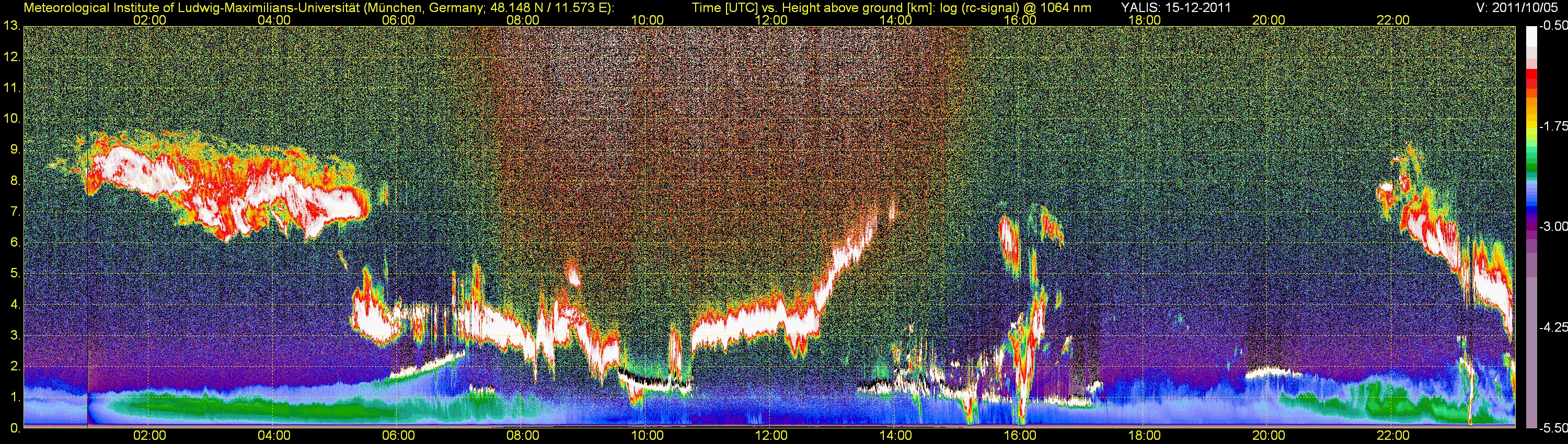
Task: Click the 14:00 tick label on bottom axis
Action: pyautogui.click(x=896, y=436)
